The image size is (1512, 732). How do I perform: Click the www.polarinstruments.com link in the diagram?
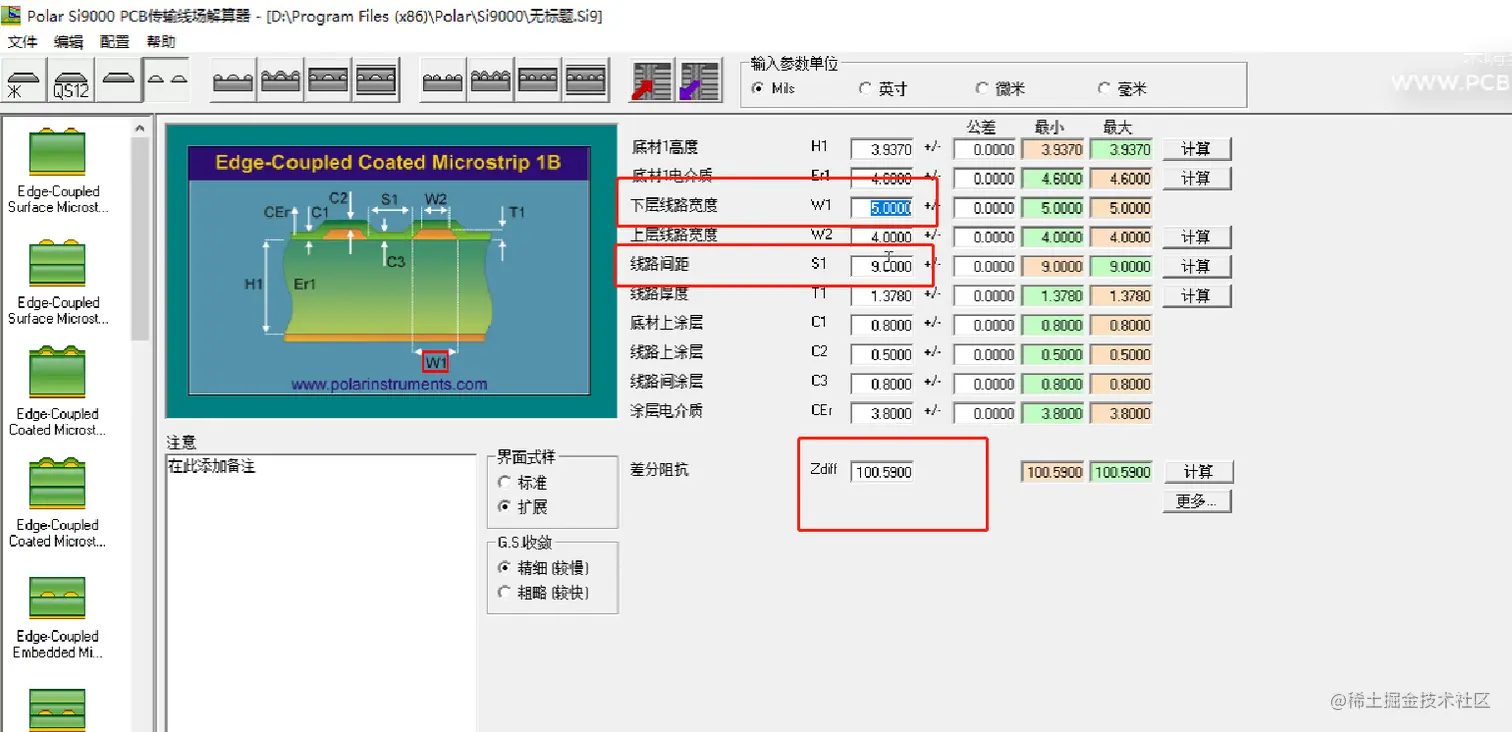389,384
